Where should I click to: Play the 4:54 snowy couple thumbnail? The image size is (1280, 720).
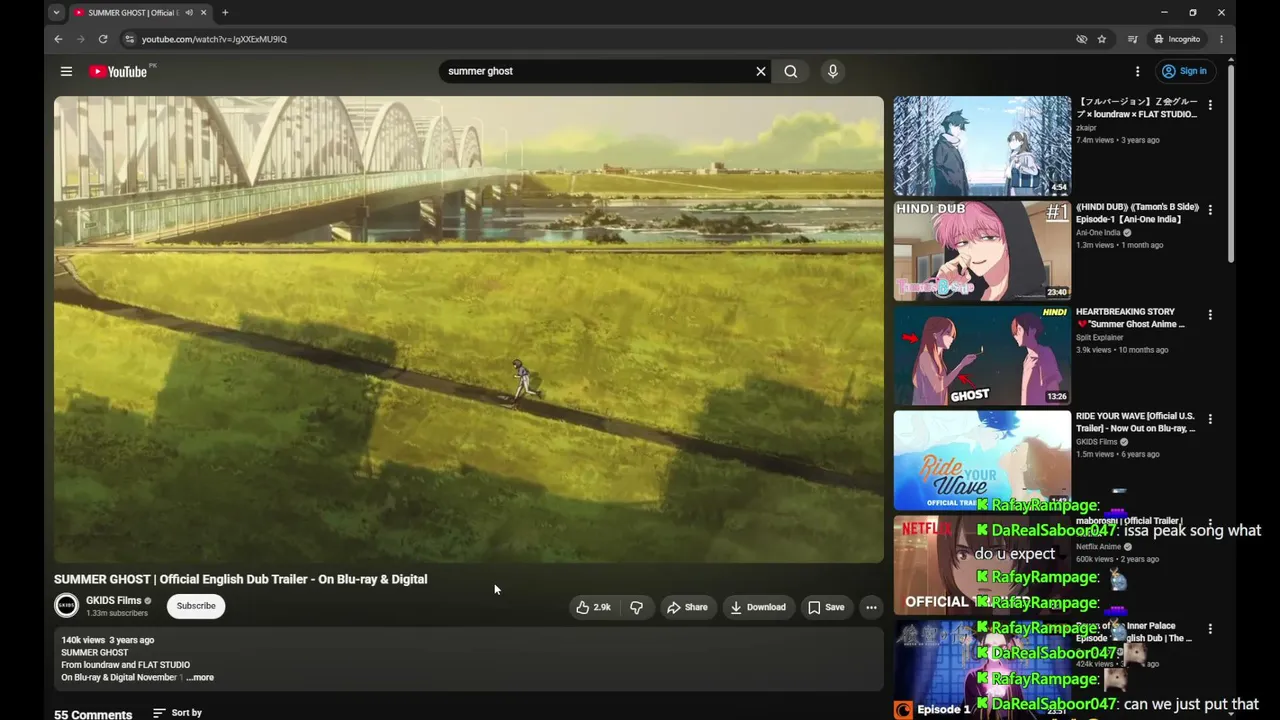[982, 146]
